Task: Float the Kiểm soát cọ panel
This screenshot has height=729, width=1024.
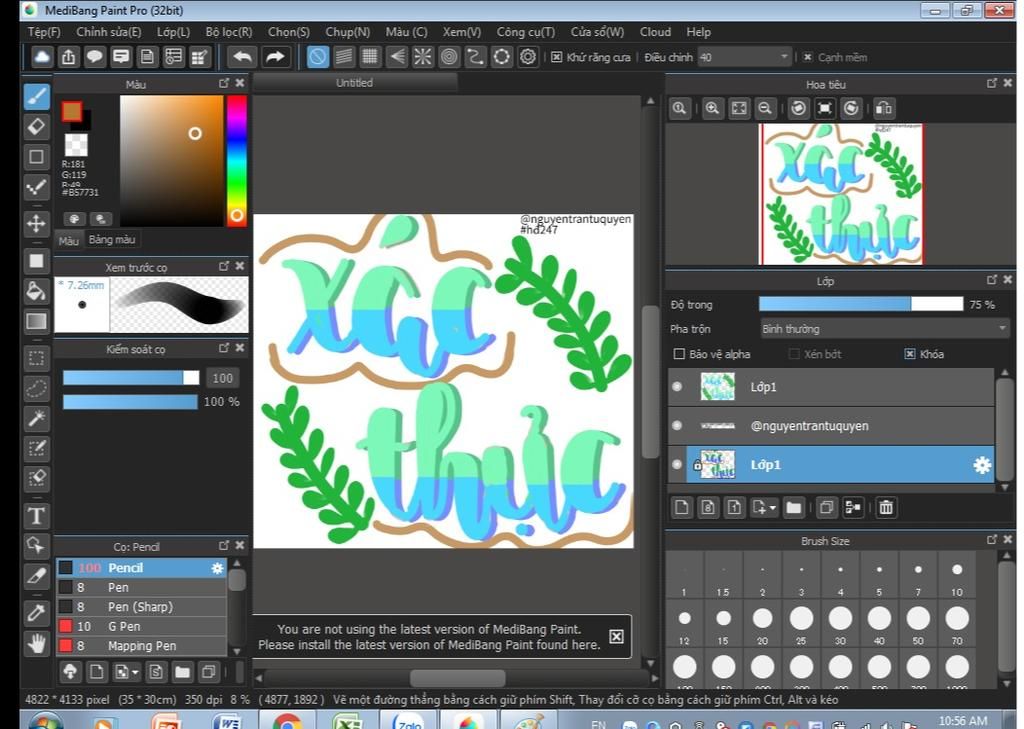Action: point(224,348)
